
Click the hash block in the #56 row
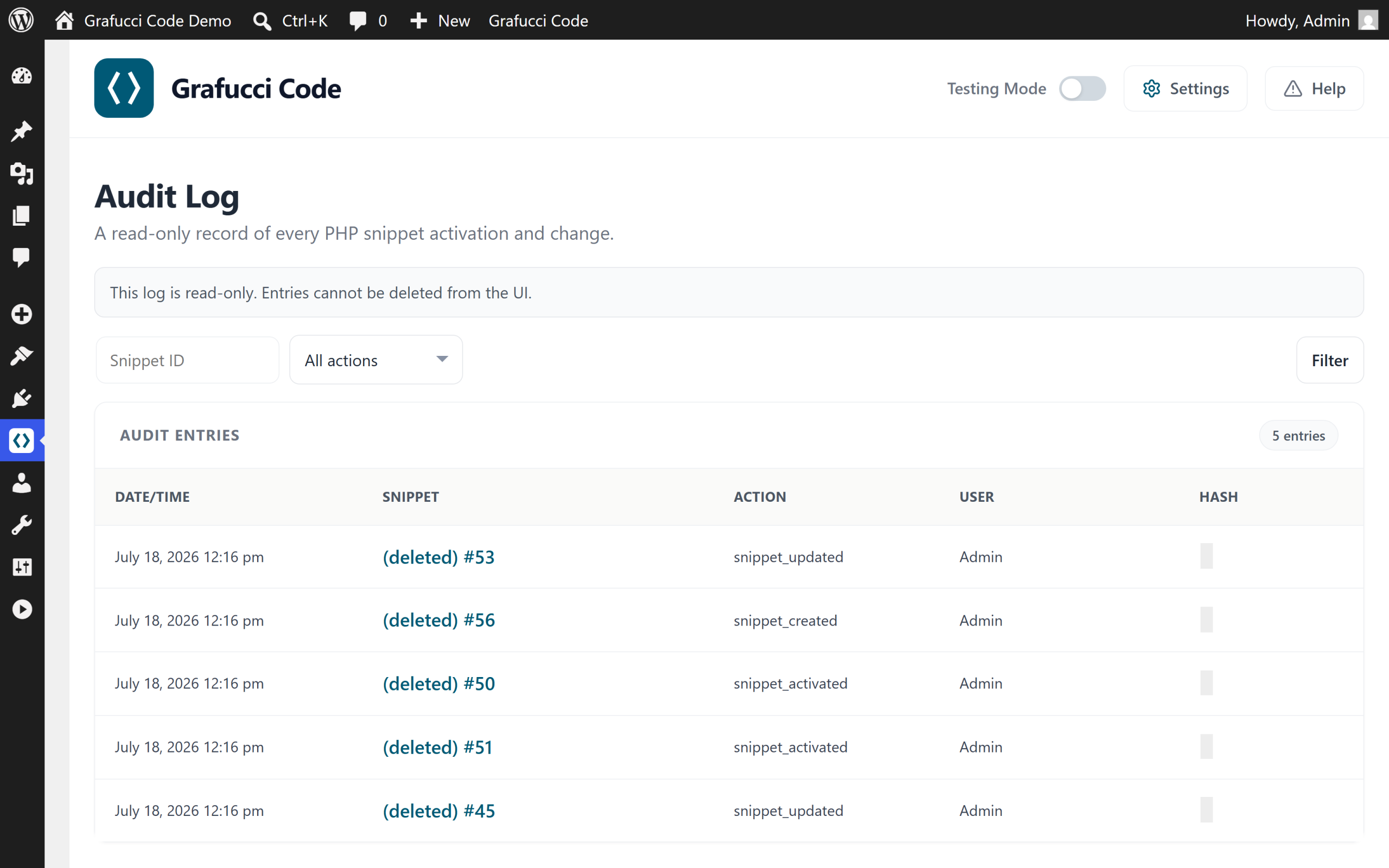click(1207, 620)
